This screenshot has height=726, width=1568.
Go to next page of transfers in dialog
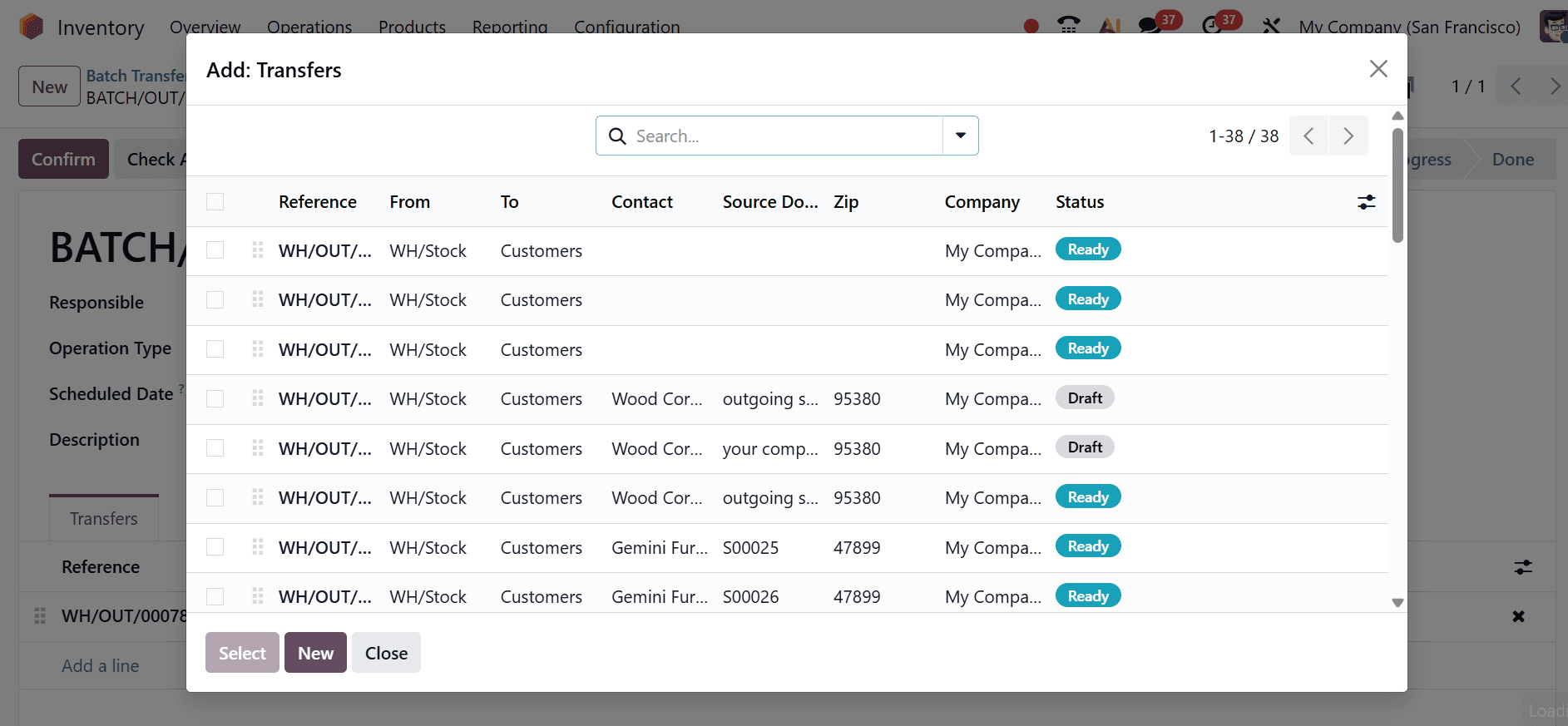click(1348, 136)
